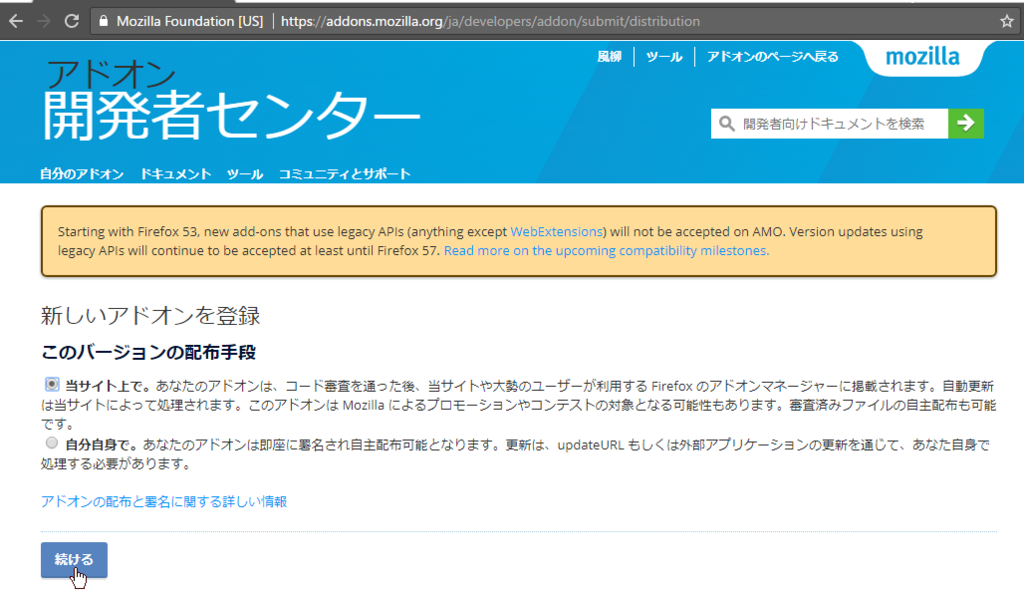
Task: Click the padlock security icon
Action: tap(103, 22)
